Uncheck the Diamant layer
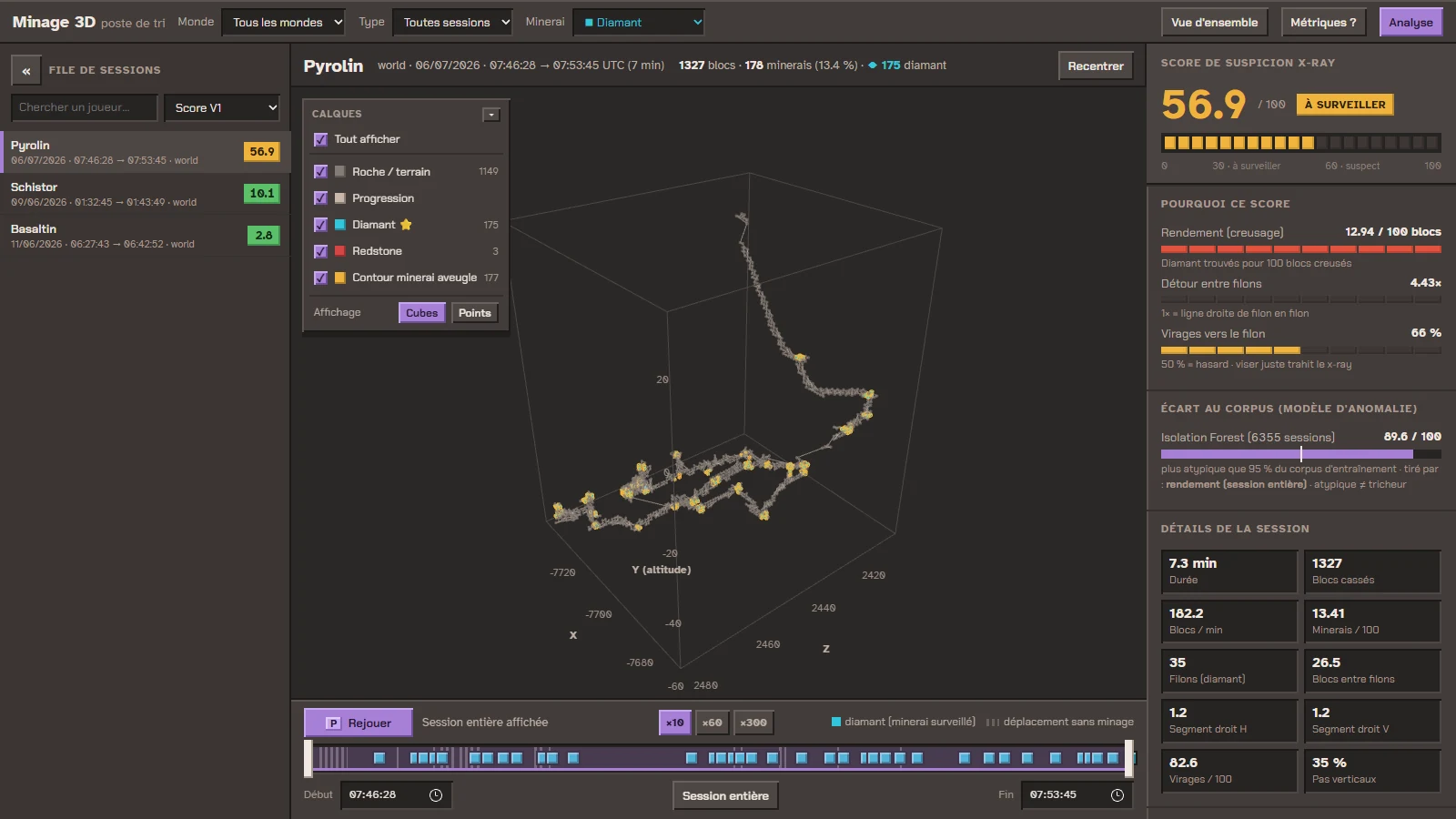1456x819 pixels. [320, 225]
